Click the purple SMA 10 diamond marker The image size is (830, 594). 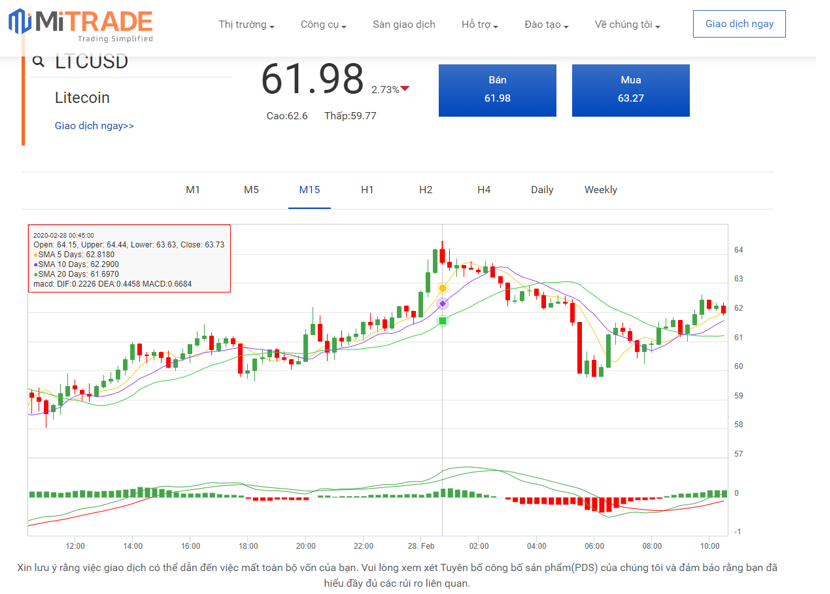click(x=442, y=303)
